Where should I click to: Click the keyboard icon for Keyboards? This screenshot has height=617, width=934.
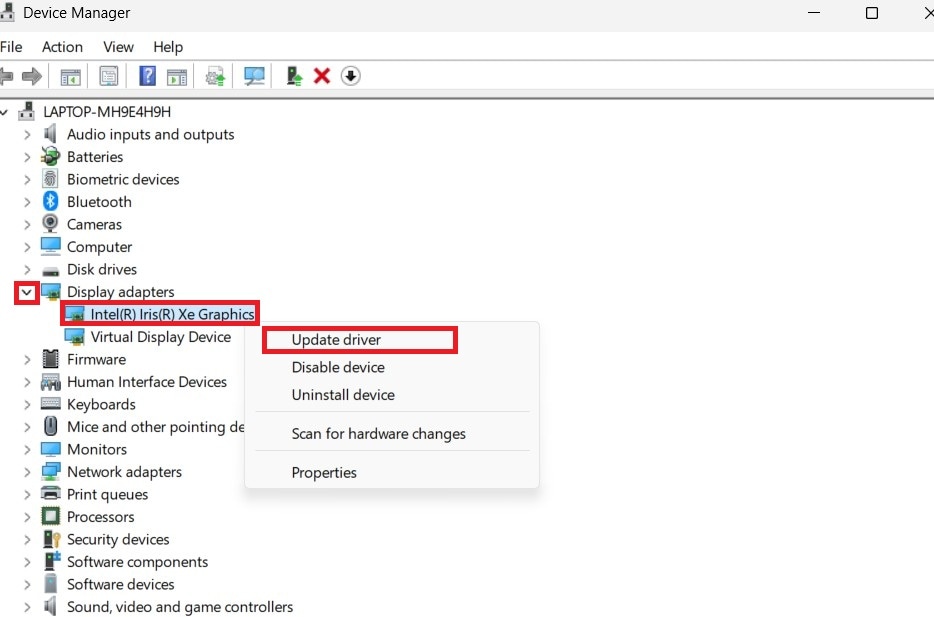tap(51, 403)
